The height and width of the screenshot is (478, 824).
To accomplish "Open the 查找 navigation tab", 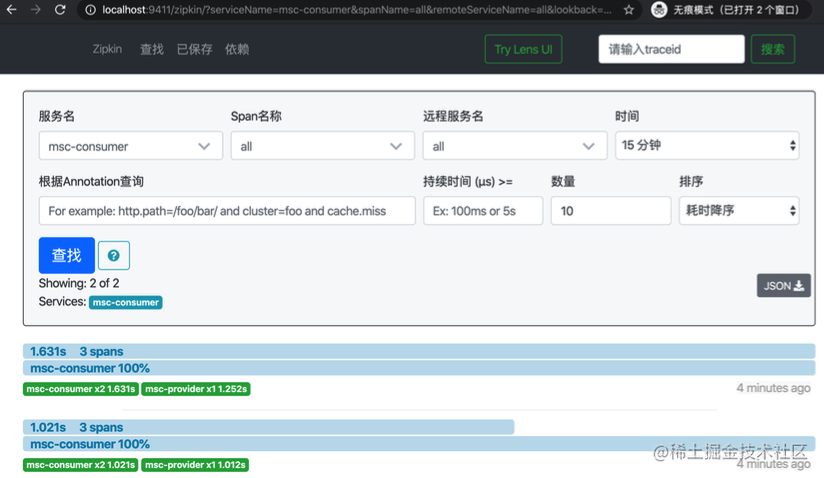I will 152,49.
